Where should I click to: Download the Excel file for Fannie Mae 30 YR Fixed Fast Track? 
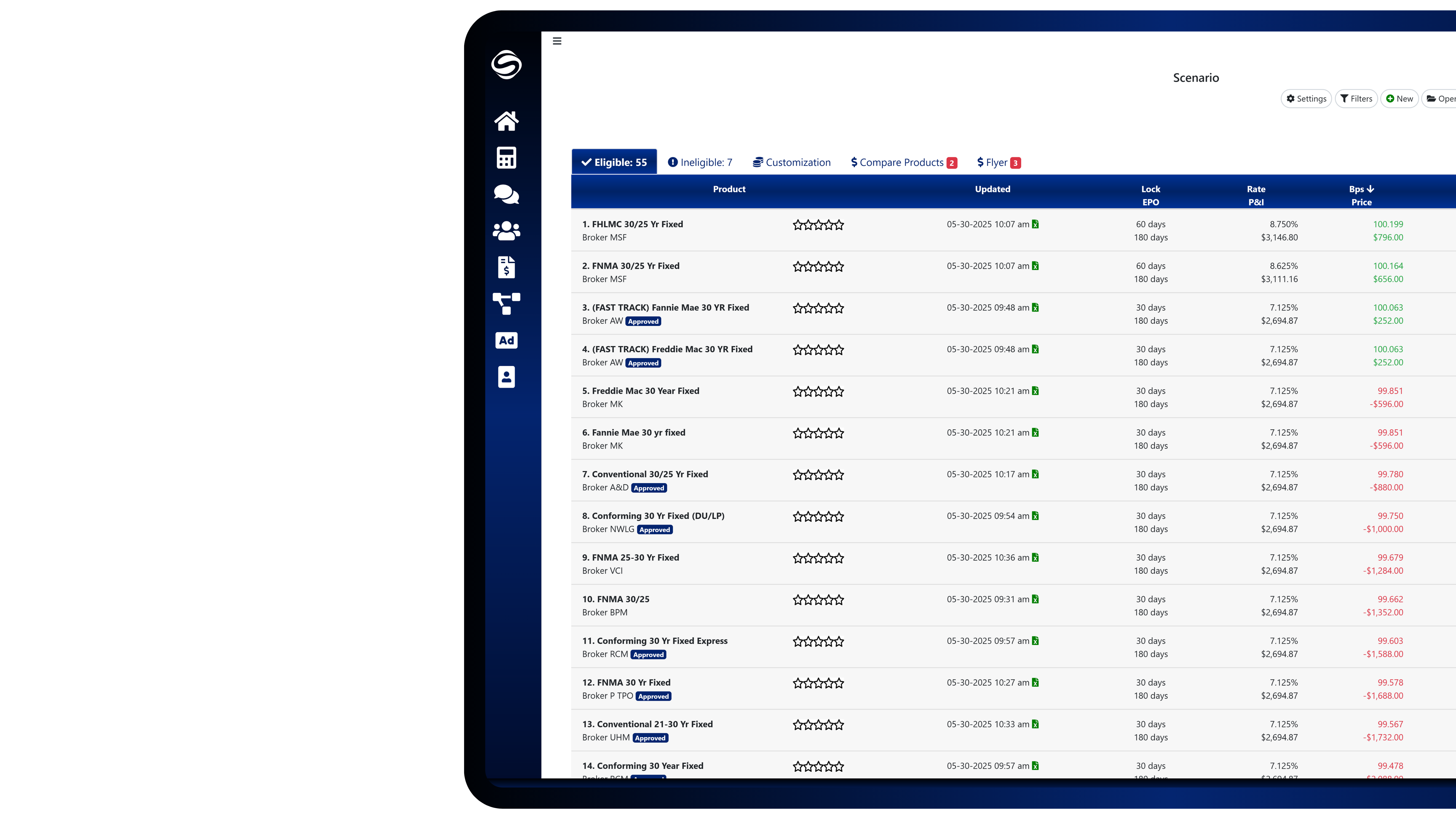click(1035, 307)
